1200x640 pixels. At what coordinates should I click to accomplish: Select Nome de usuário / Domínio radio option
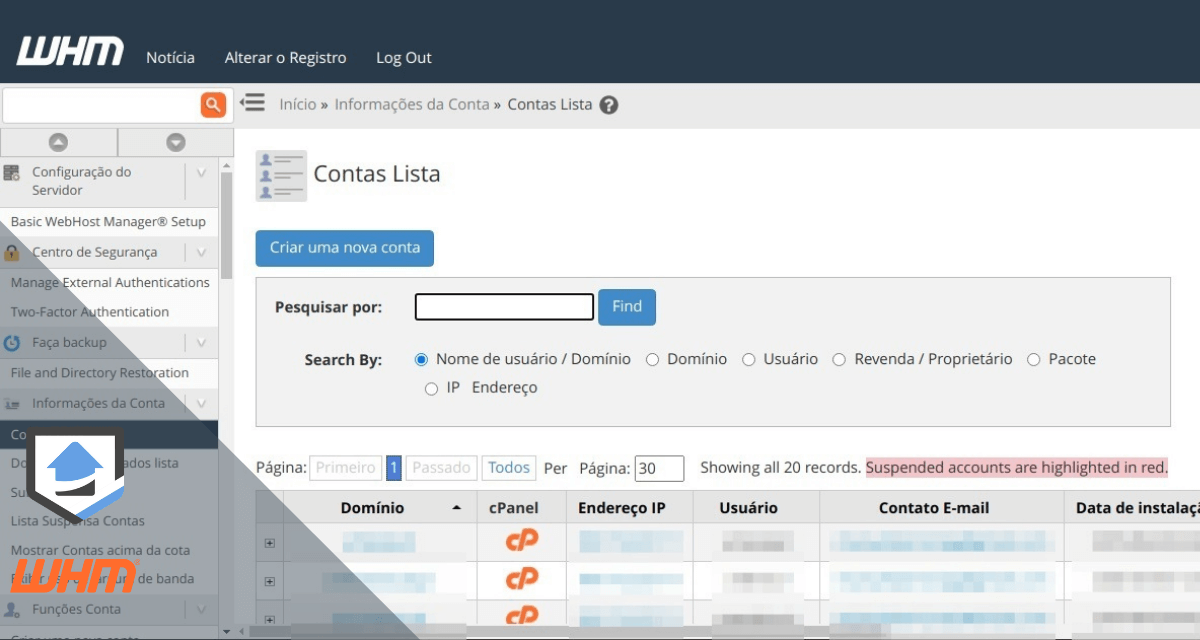point(421,359)
